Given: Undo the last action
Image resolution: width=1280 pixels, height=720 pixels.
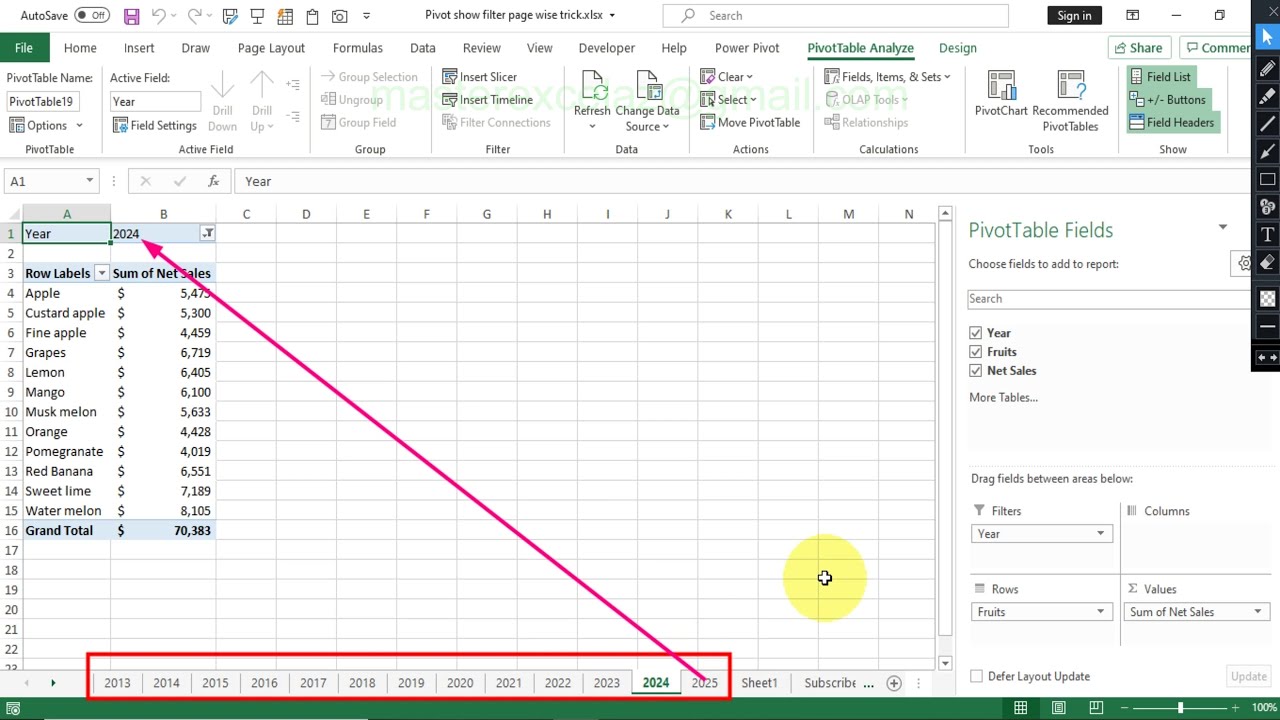Looking at the screenshot, I should coord(158,16).
